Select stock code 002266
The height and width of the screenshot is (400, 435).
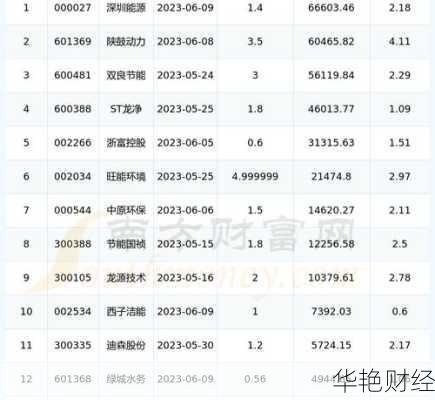point(73,143)
